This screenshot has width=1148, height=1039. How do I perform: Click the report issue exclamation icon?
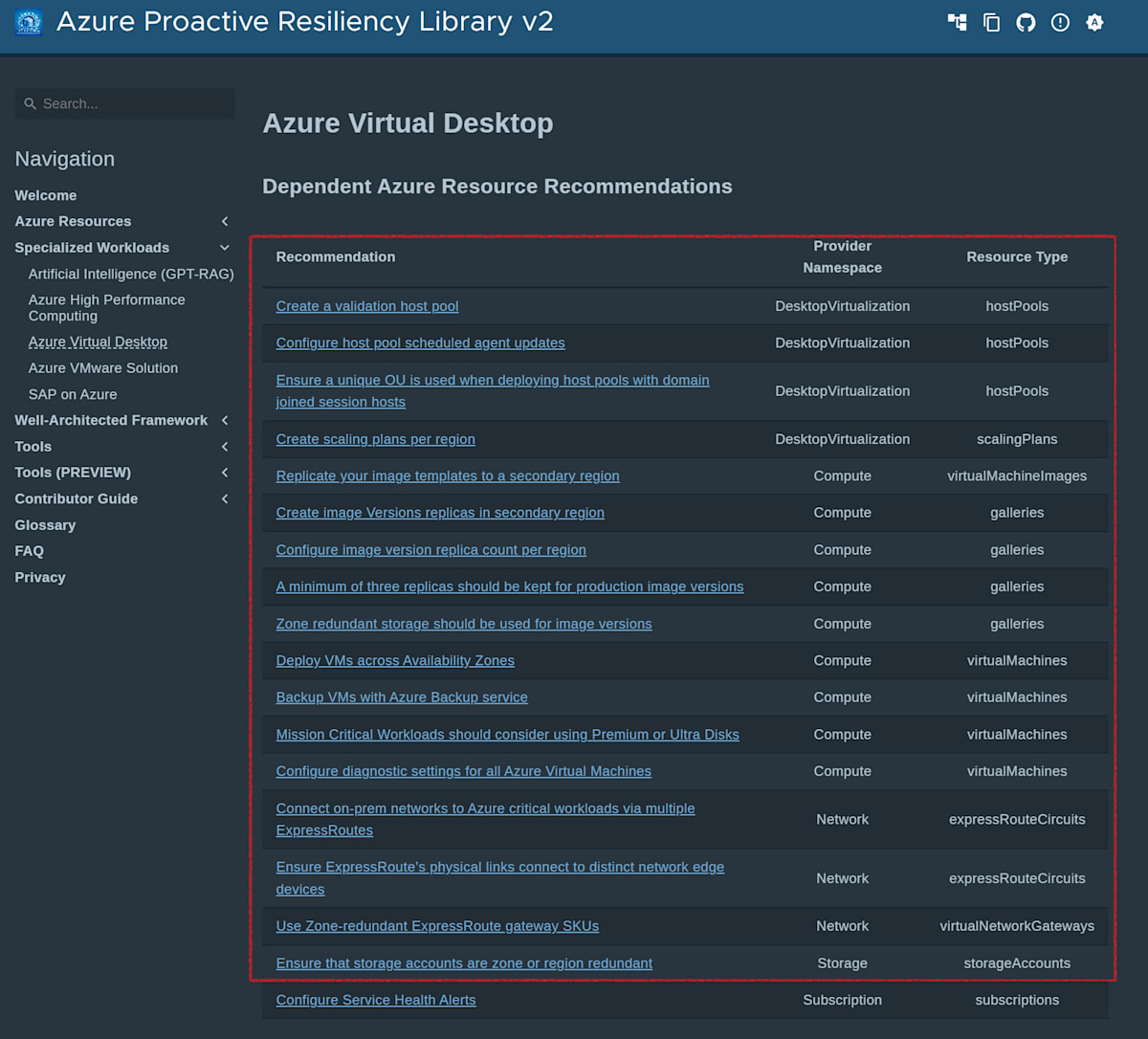(1060, 22)
